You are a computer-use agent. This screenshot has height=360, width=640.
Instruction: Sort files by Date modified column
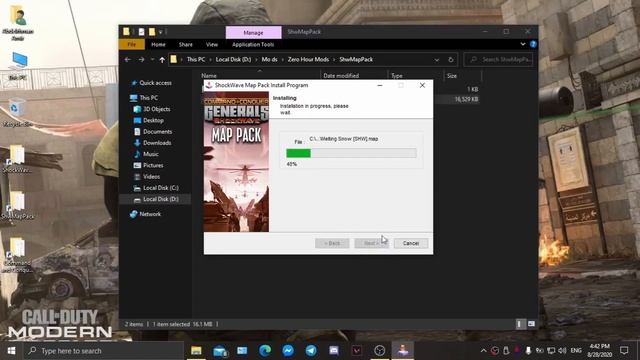click(x=341, y=76)
